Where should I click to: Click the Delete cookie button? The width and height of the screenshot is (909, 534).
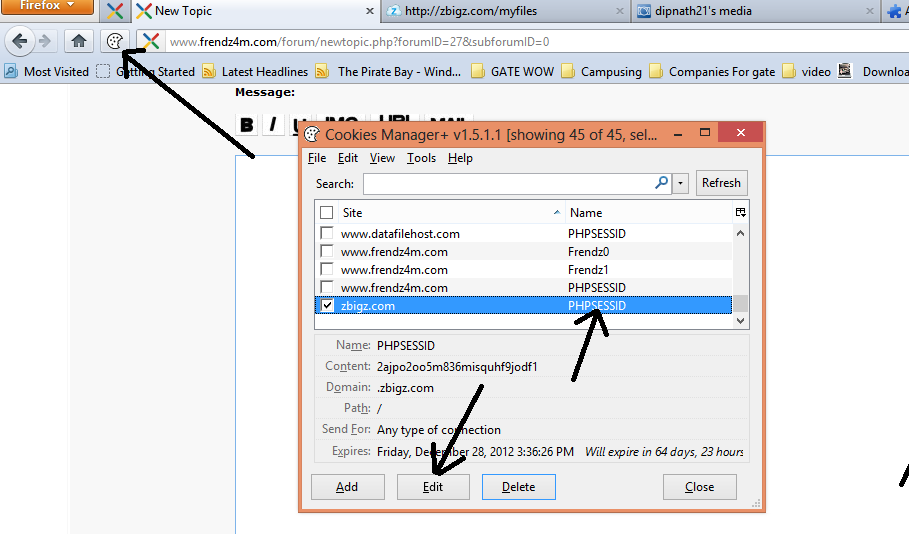518,487
